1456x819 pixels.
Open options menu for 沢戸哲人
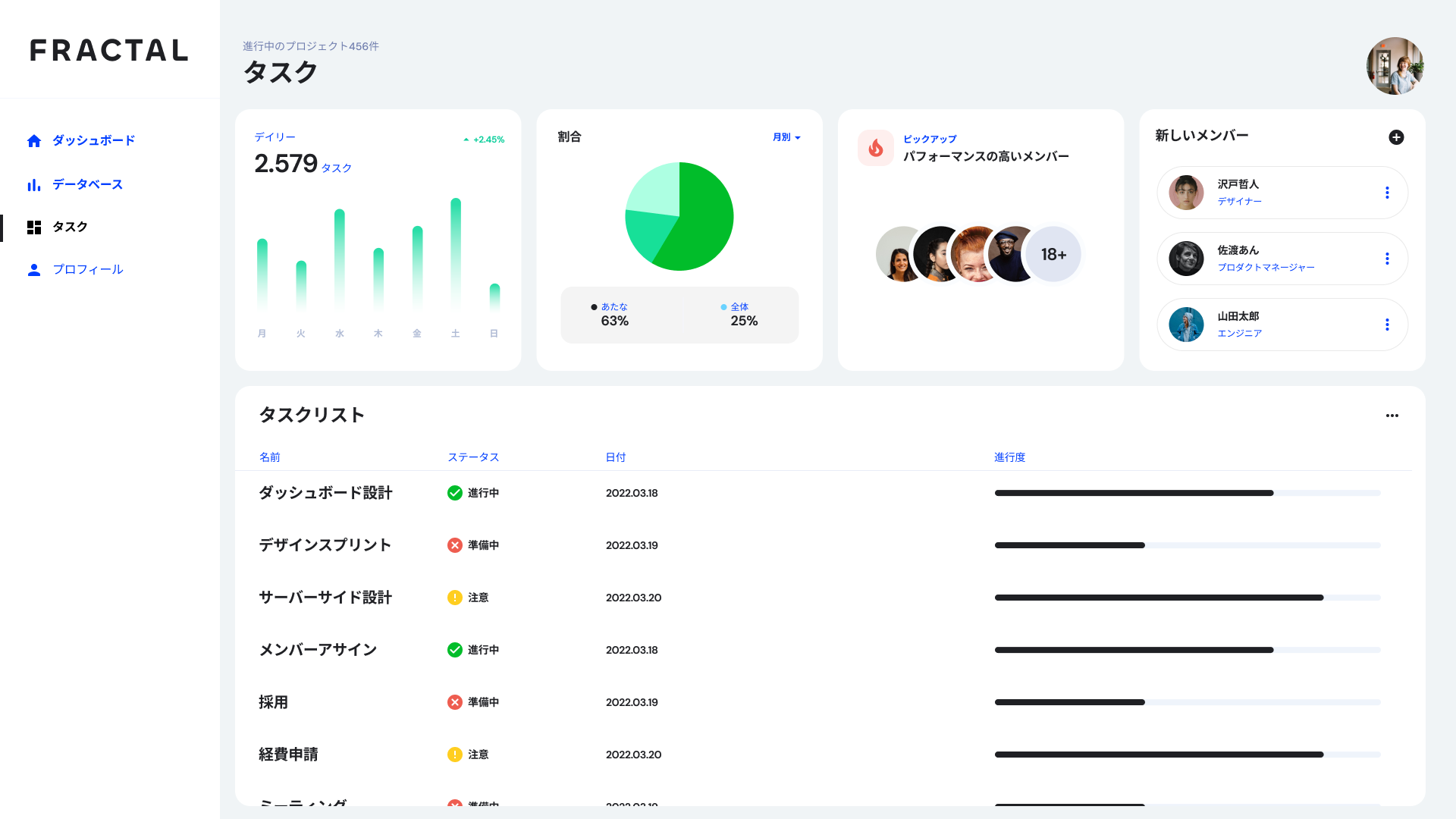click(1387, 193)
